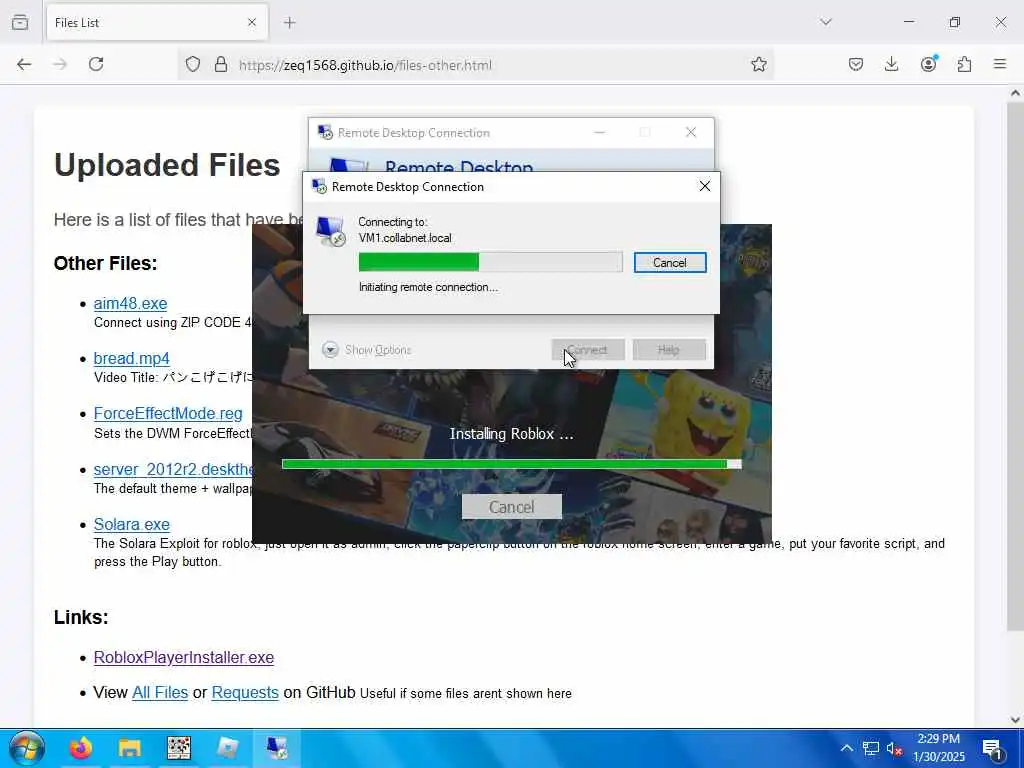
Task: Open File Explorer from the taskbar
Action: pyautogui.click(x=129, y=748)
